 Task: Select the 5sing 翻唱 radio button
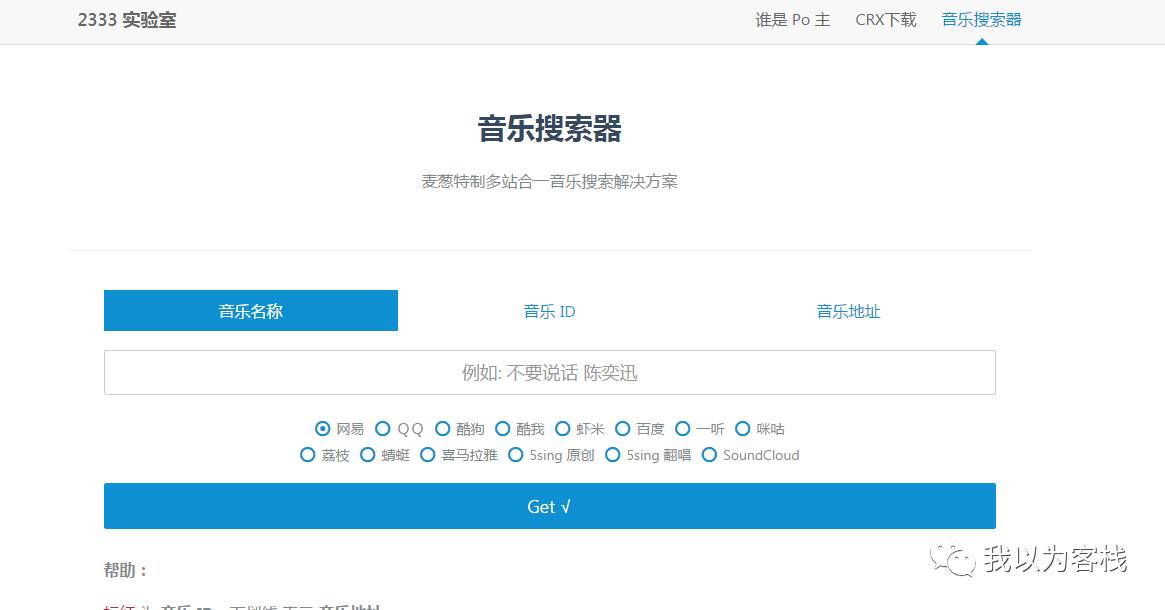(613, 455)
